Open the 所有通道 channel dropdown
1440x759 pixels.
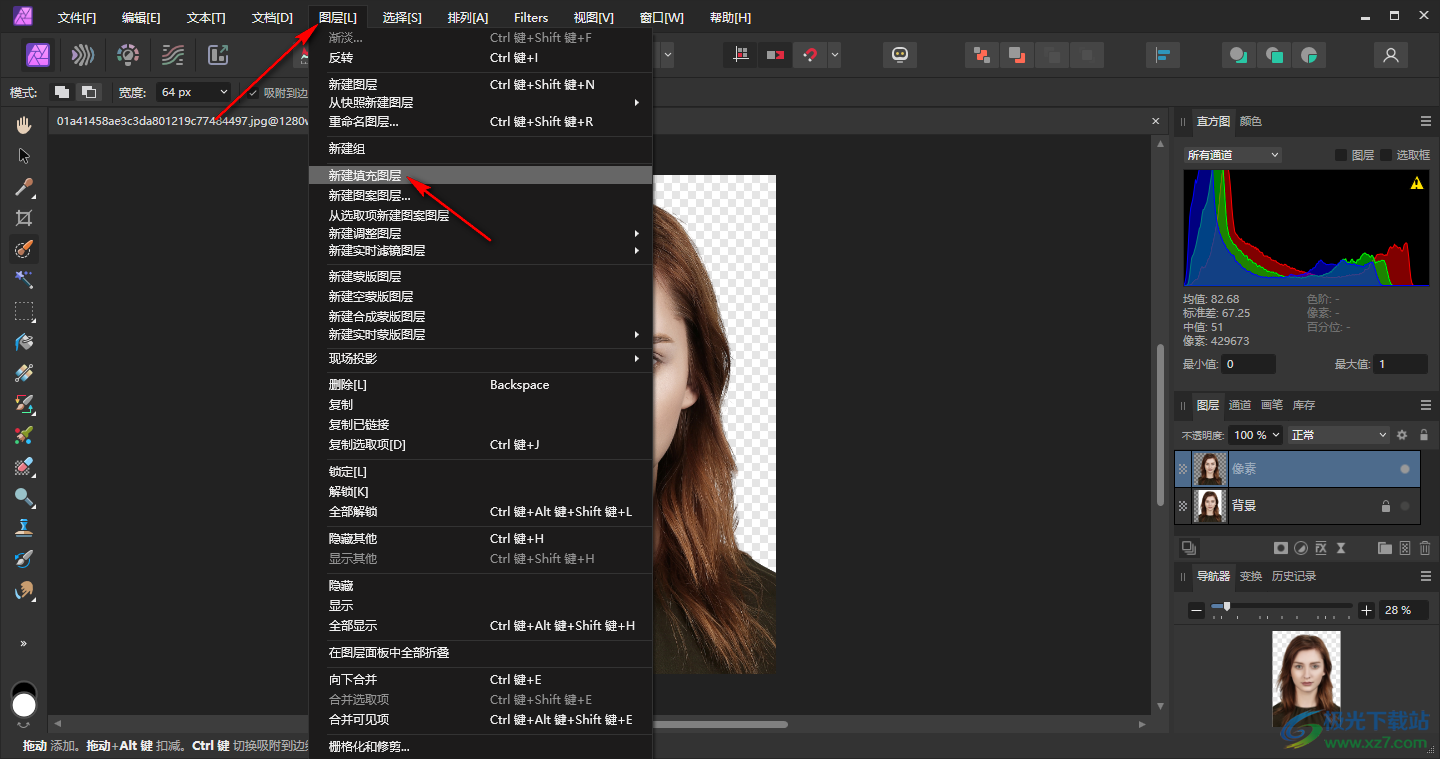pyautogui.click(x=1232, y=155)
